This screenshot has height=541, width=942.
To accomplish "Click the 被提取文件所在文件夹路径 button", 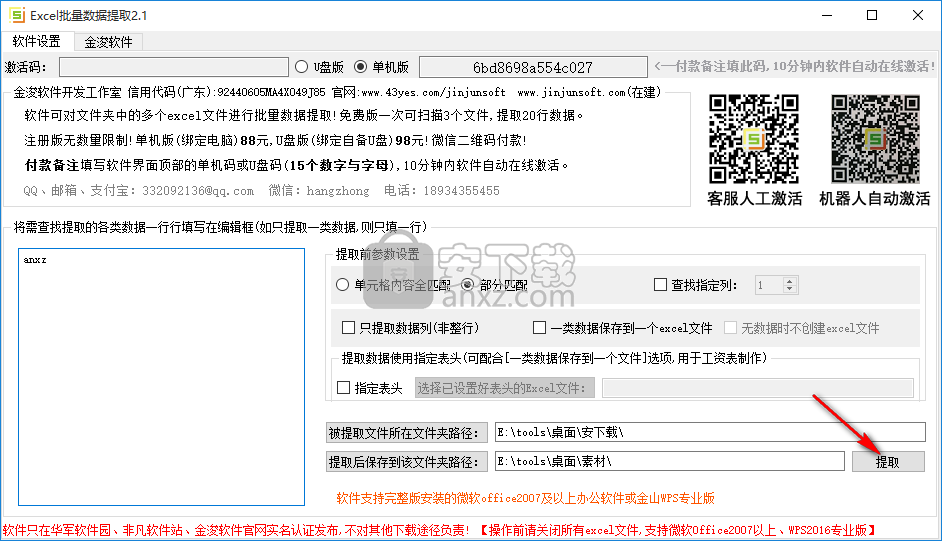I will pyautogui.click(x=406, y=433).
